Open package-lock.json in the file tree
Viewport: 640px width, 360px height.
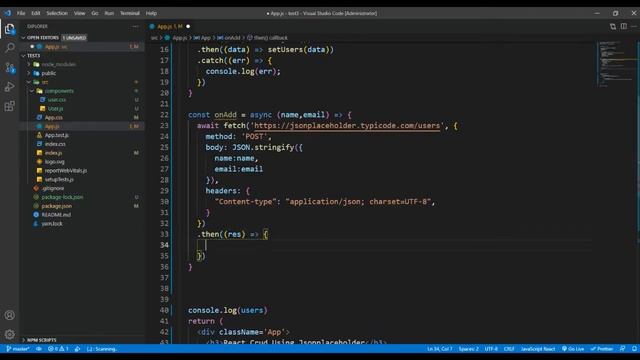point(62,197)
